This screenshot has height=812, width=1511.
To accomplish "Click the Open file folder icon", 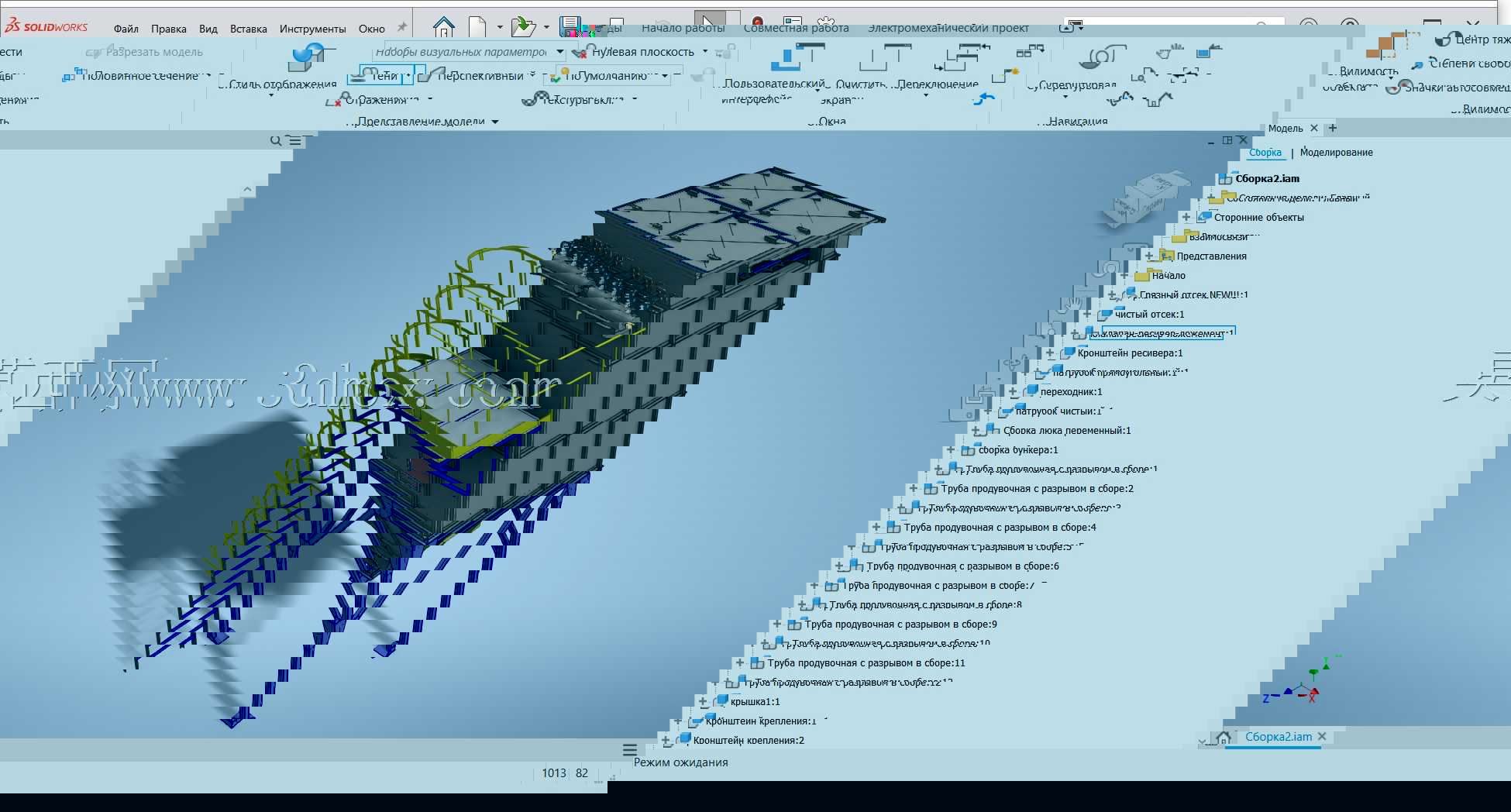I will pos(523,27).
